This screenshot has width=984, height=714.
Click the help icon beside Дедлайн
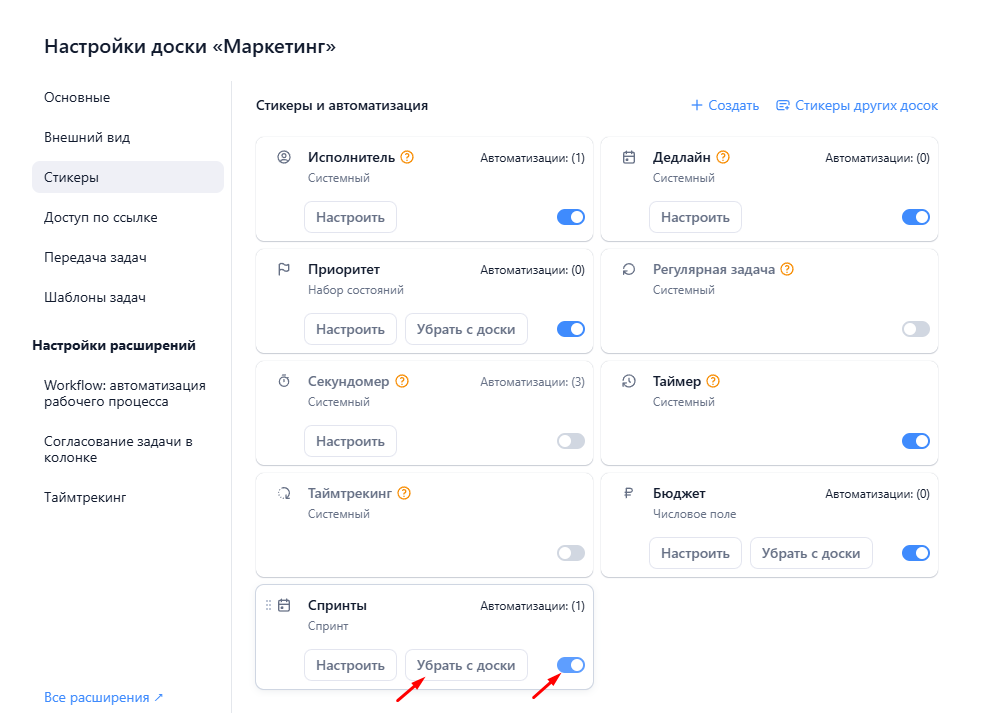point(723,157)
